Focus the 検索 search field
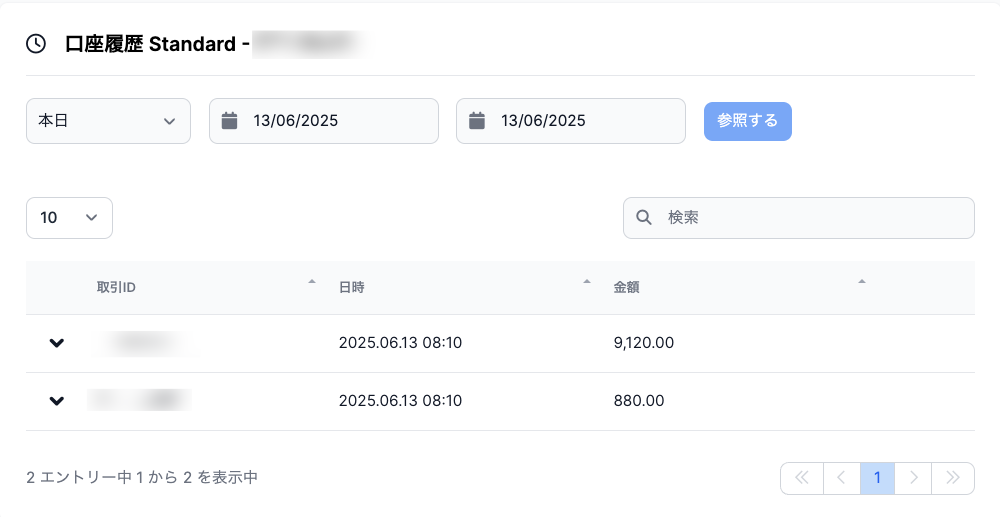1000x517 pixels. coord(798,218)
